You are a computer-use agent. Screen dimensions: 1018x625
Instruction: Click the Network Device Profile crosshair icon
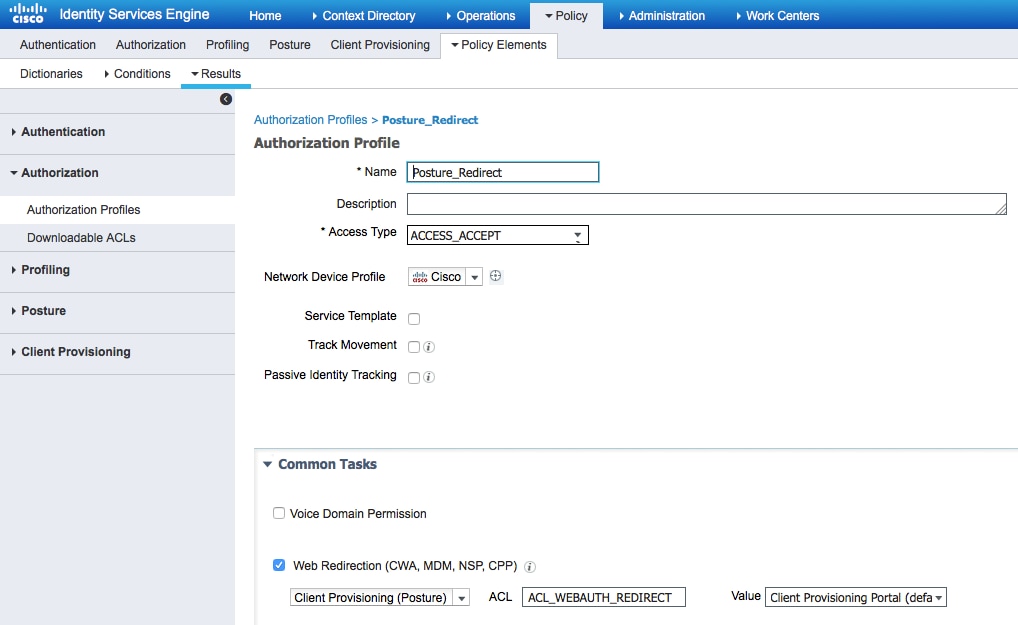[495, 276]
